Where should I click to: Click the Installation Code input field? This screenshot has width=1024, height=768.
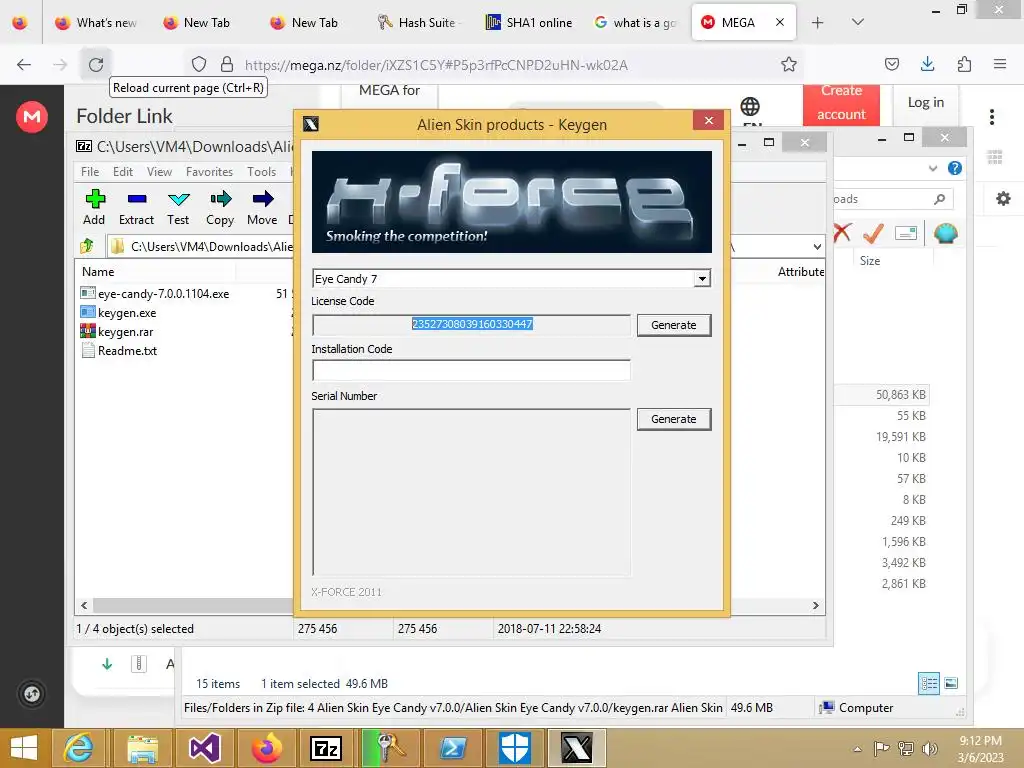pyautogui.click(x=472, y=370)
